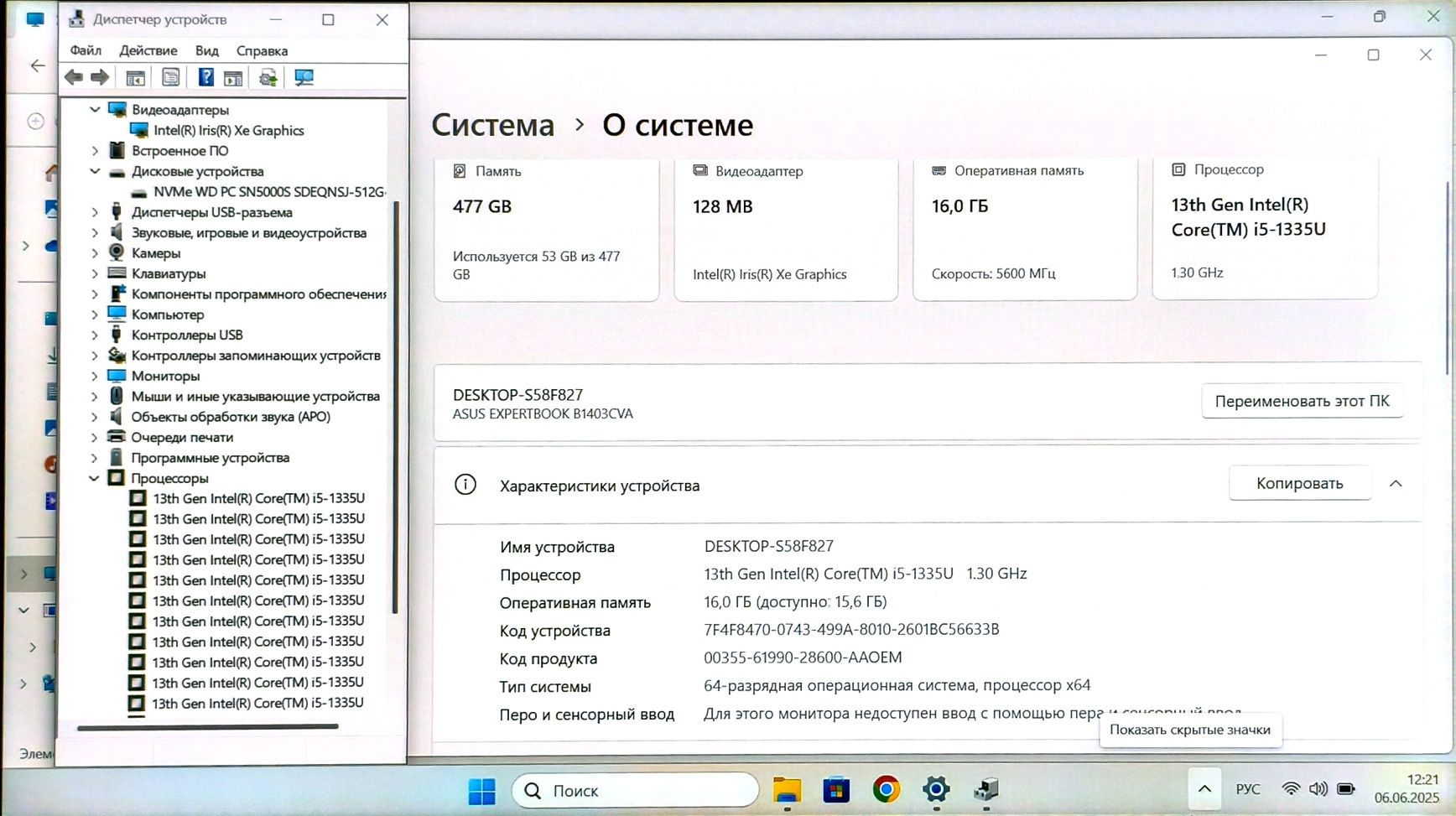Collapse the Видеоадаптеры node
Viewport: 1456px width, 816px height.
(95, 110)
